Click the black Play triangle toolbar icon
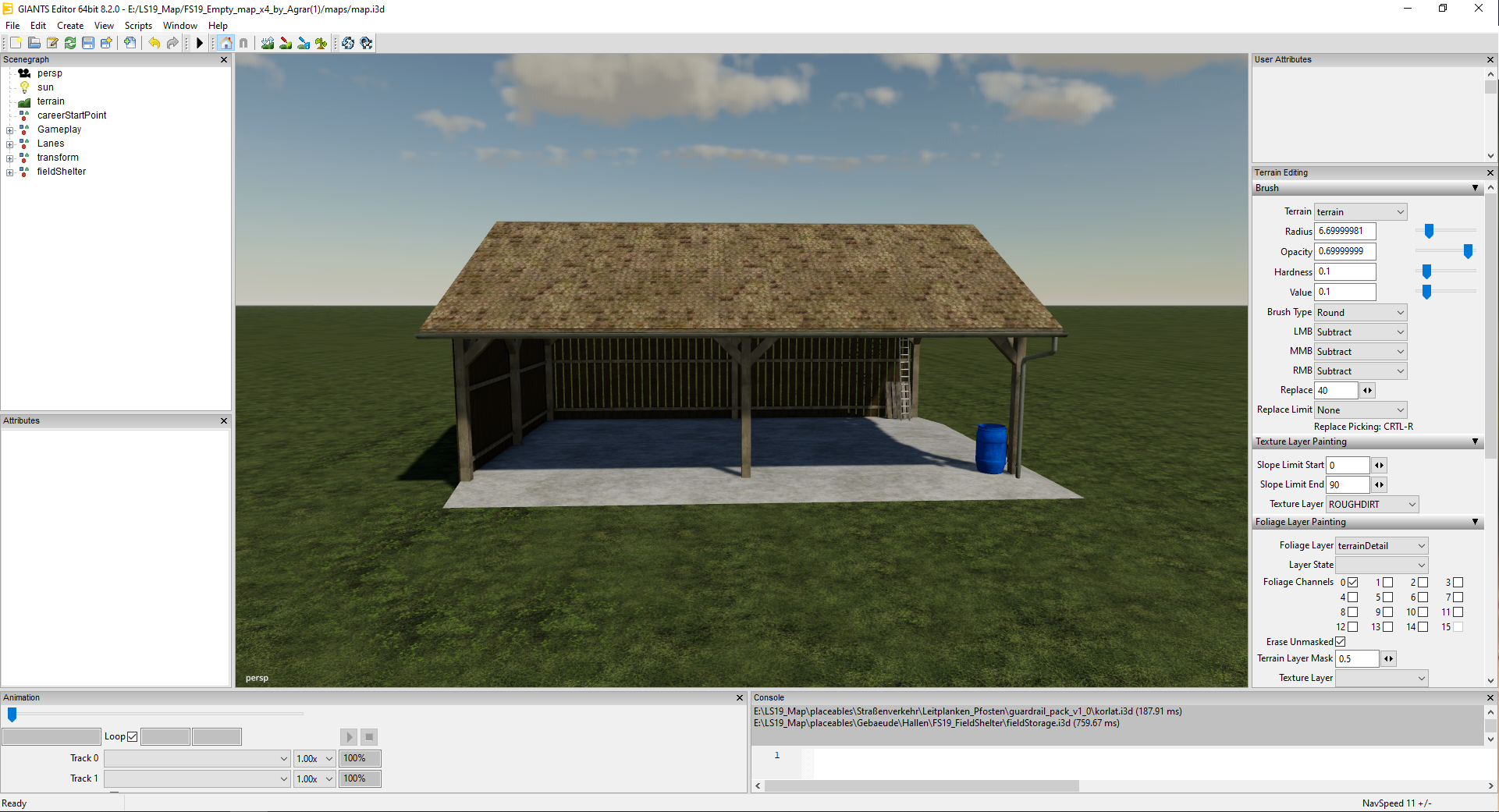Screen dimensions: 1499x812 tap(200, 43)
